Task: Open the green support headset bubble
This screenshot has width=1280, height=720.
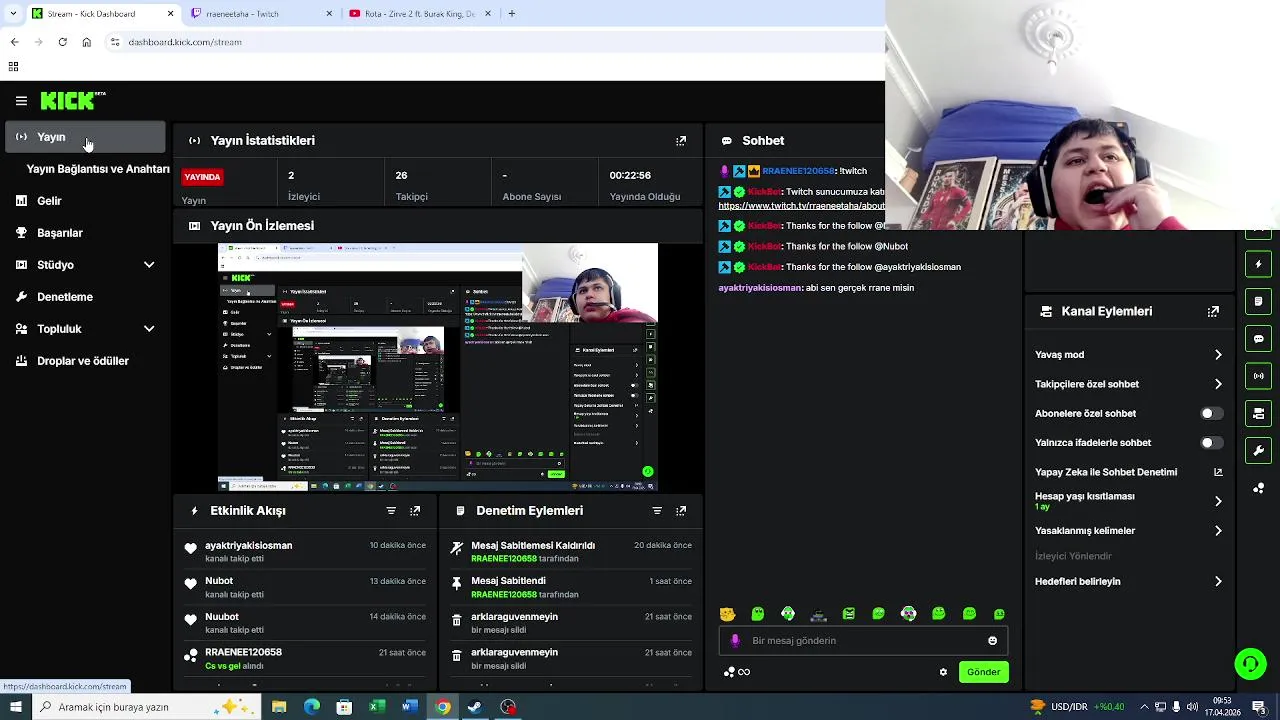Action: point(1250,664)
